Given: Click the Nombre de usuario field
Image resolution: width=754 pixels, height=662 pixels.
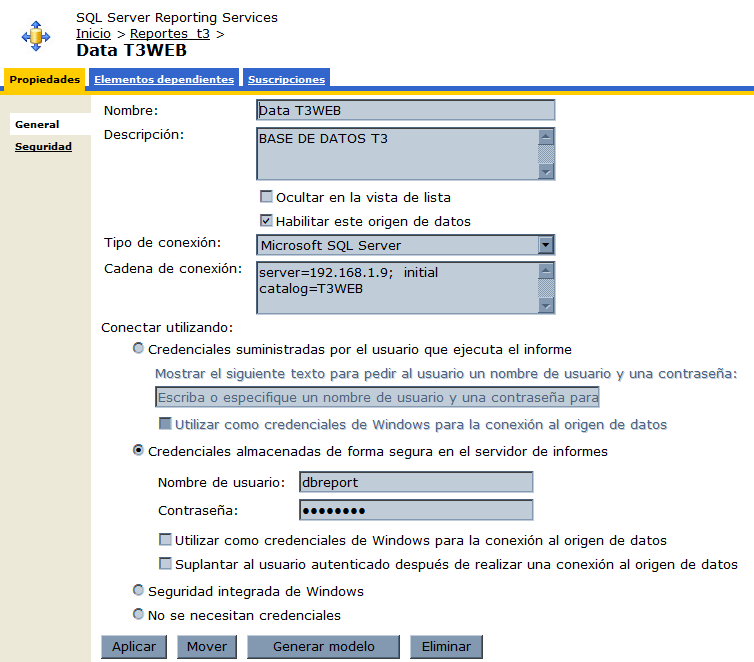Looking at the screenshot, I should [x=416, y=482].
